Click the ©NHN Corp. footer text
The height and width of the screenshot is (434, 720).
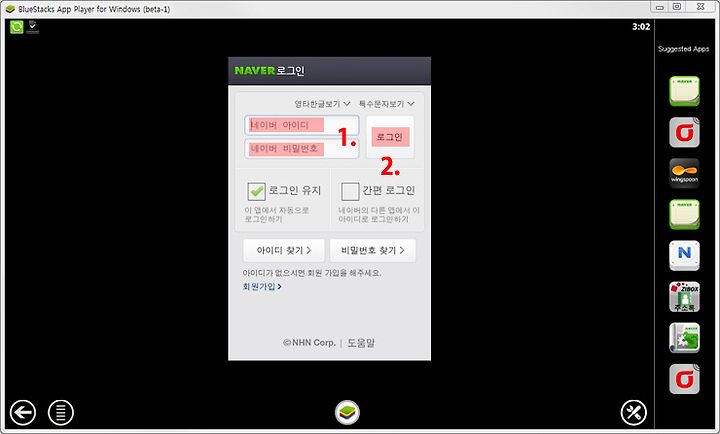[x=309, y=343]
